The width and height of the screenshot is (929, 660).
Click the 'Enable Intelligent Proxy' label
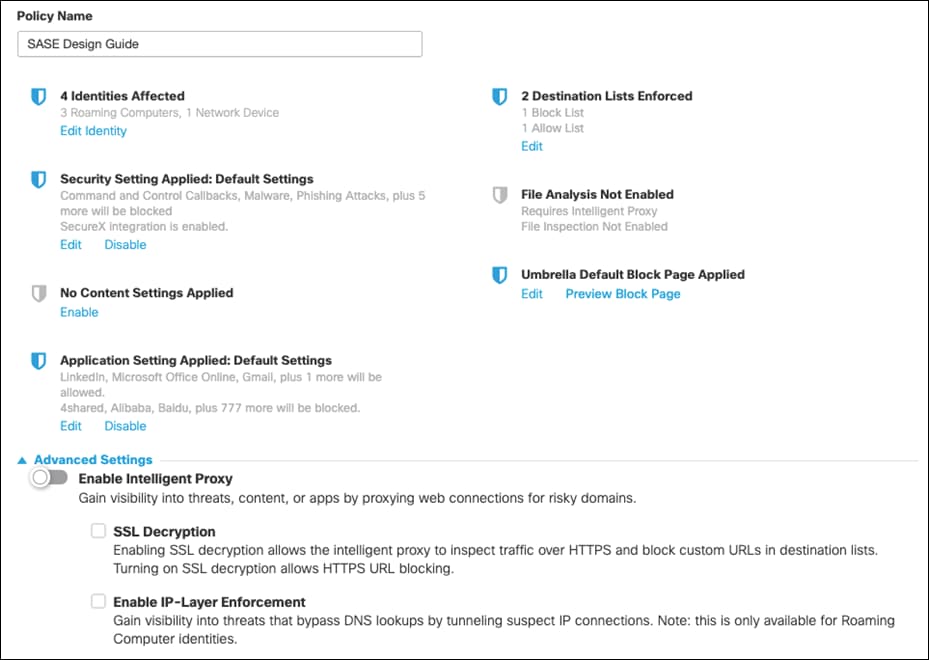click(155, 479)
